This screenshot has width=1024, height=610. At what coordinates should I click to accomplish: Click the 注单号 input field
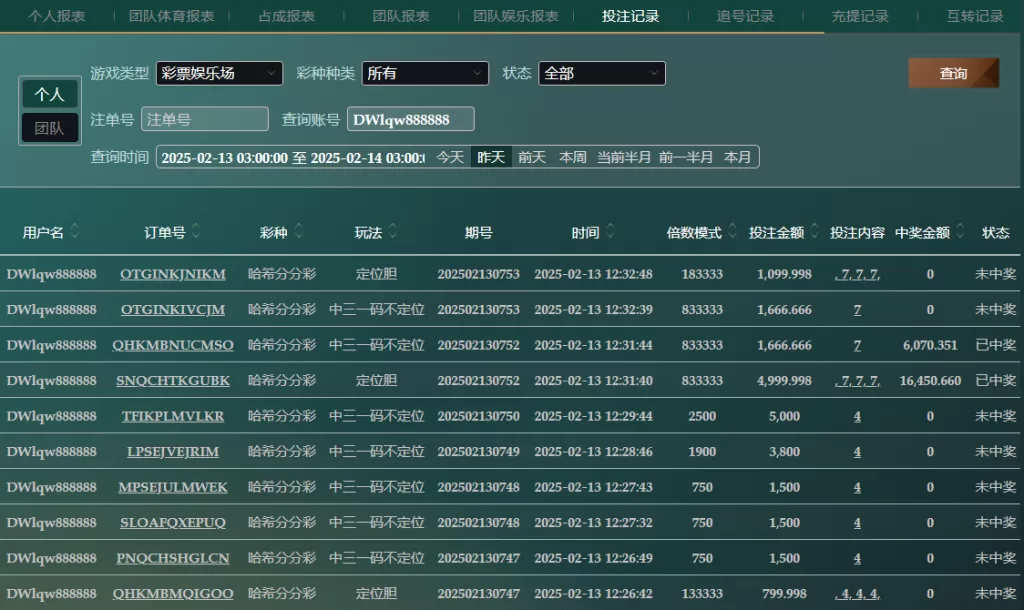(x=205, y=119)
